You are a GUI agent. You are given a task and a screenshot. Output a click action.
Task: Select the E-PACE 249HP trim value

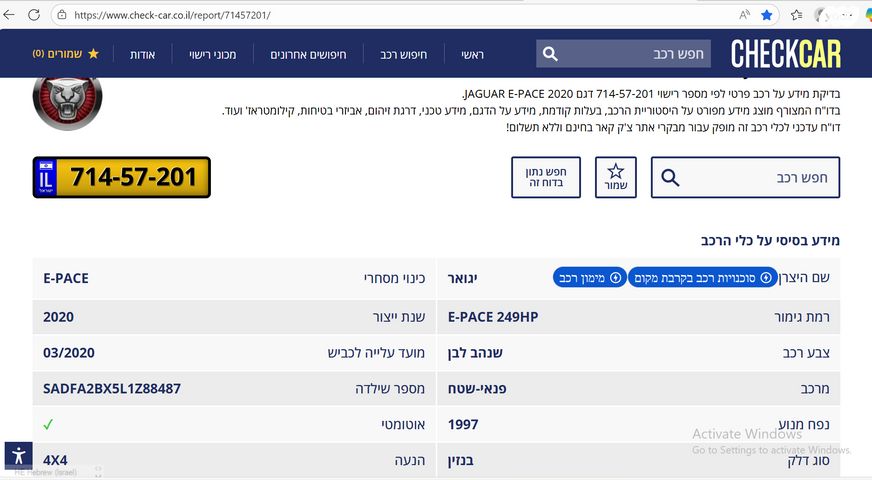(493, 317)
